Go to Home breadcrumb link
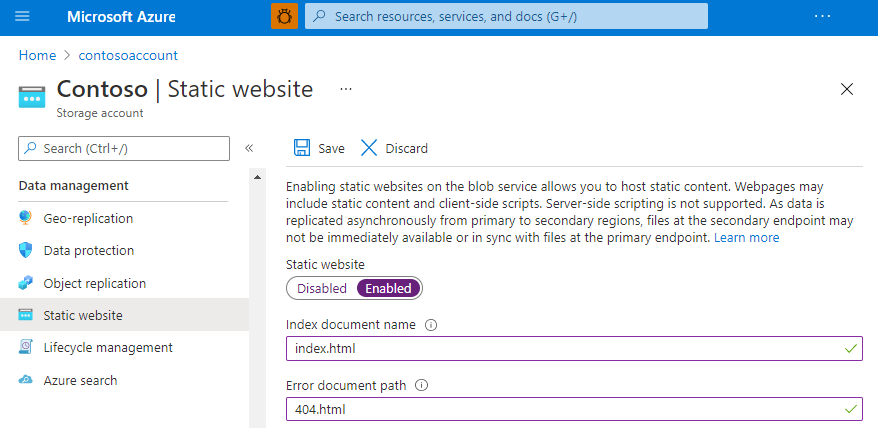 pyautogui.click(x=37, y=55)
